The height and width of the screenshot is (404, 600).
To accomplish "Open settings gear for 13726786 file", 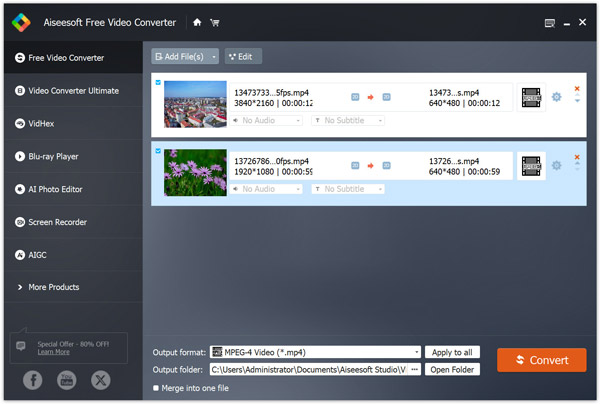I will 556,165.
